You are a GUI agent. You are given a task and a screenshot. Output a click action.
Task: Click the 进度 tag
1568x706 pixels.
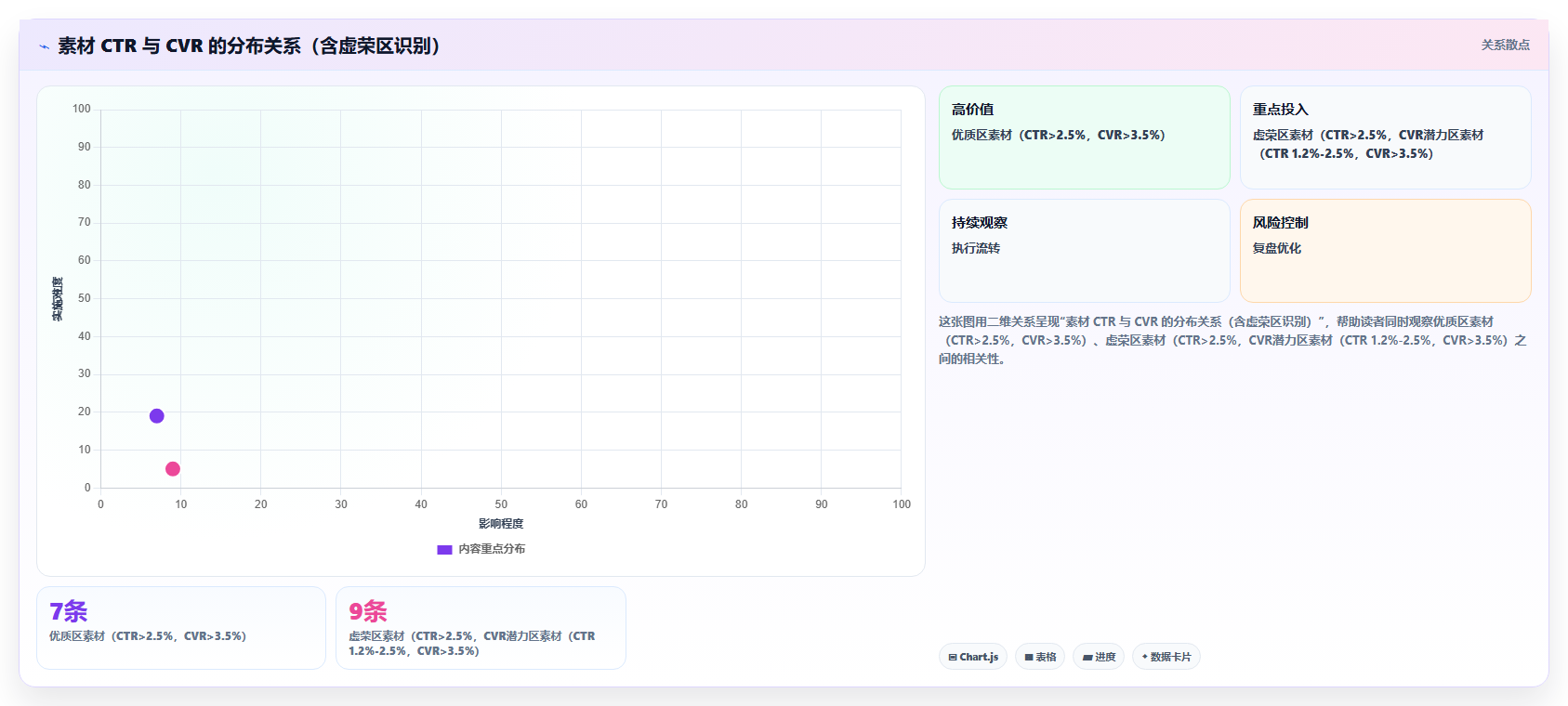pos(1099,657)
